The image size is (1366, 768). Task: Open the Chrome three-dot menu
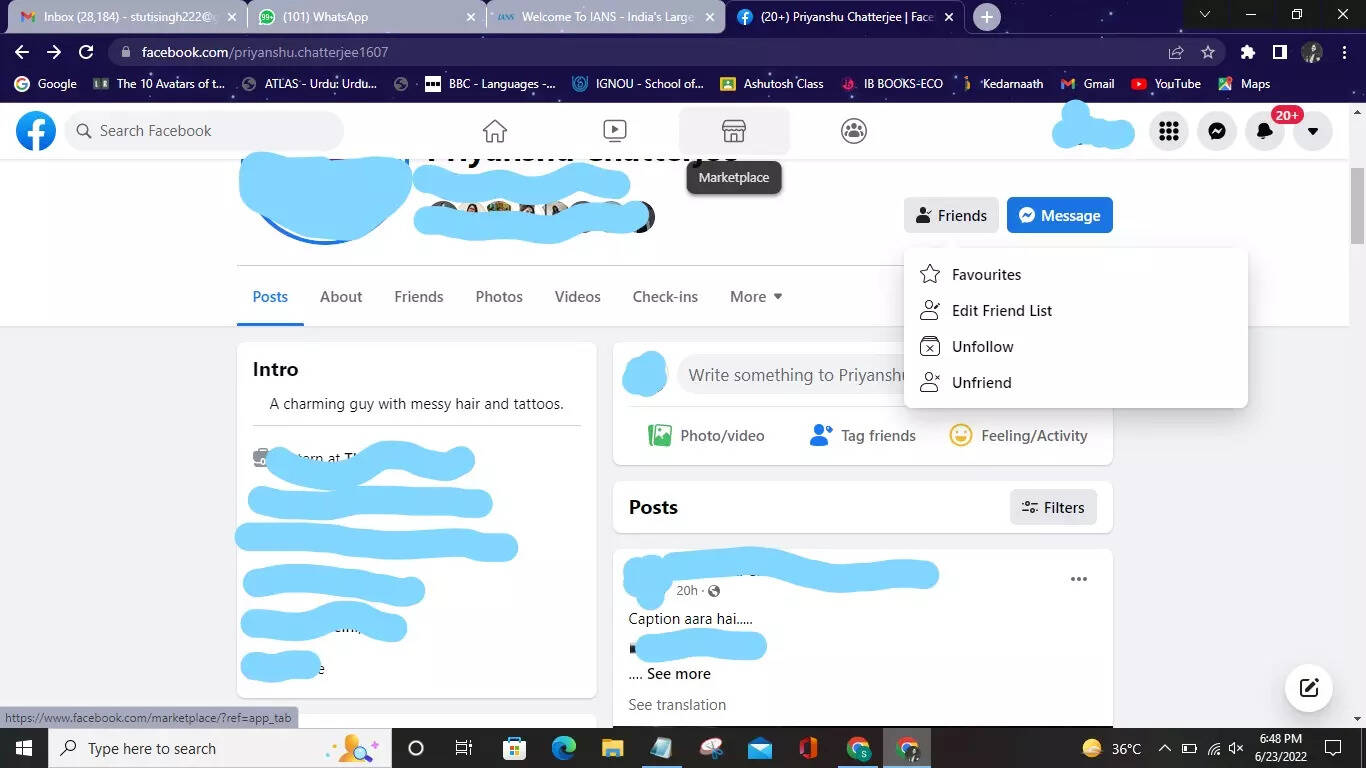(x=1345, y=52)
